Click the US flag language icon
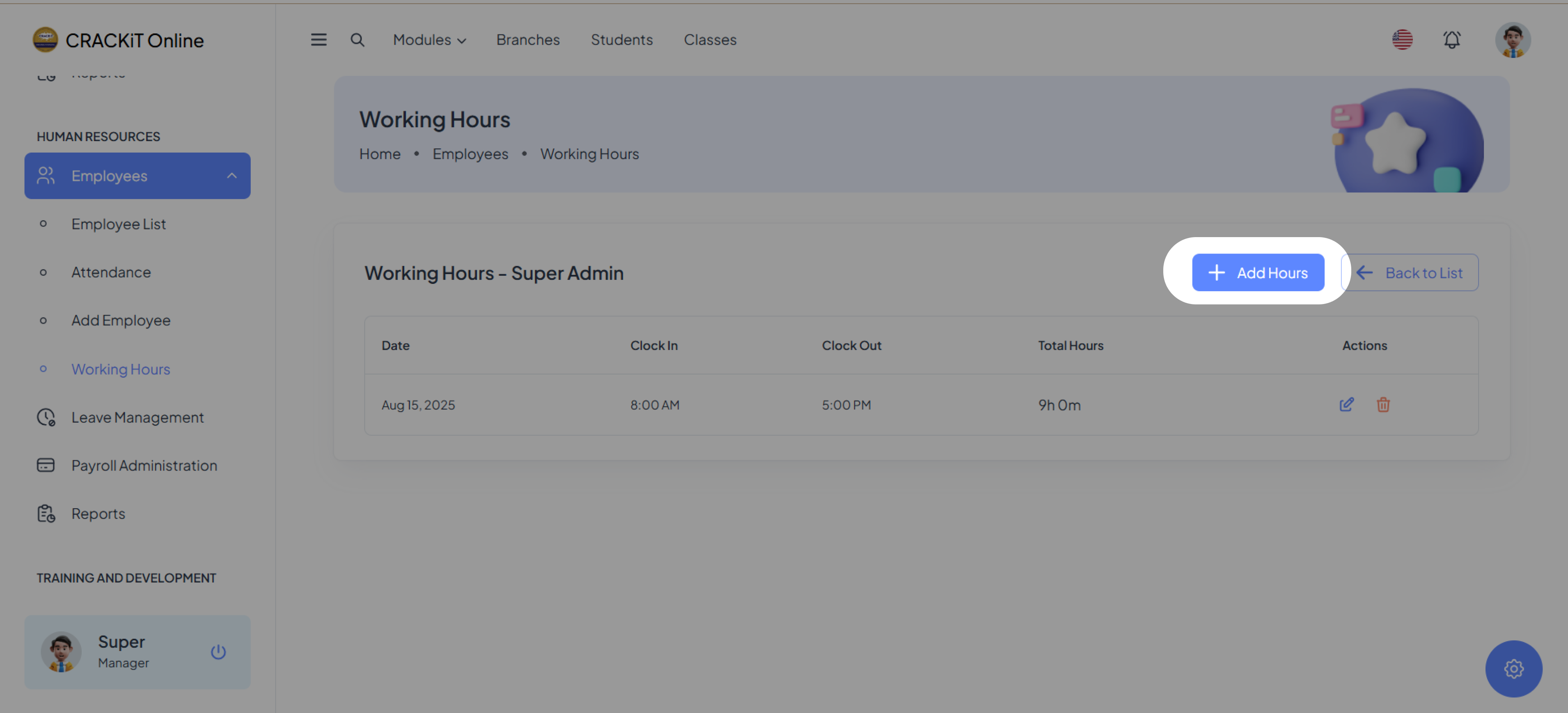1568x713 pixels. pos(1402,39)
